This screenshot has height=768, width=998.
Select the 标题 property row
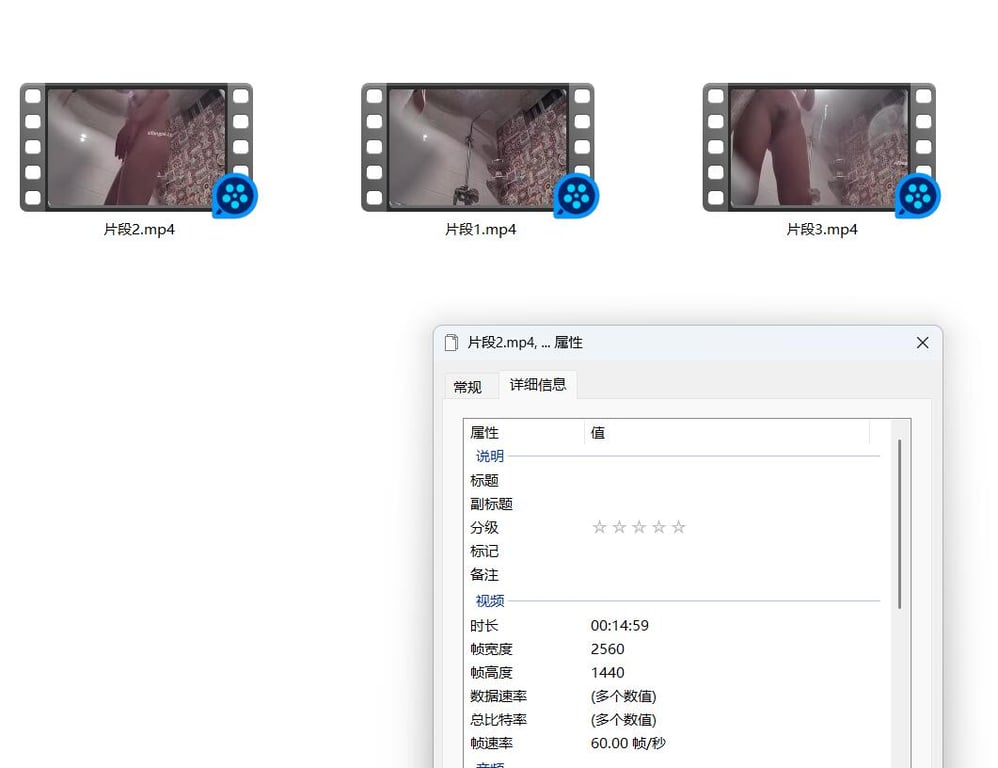coord(675,480)
